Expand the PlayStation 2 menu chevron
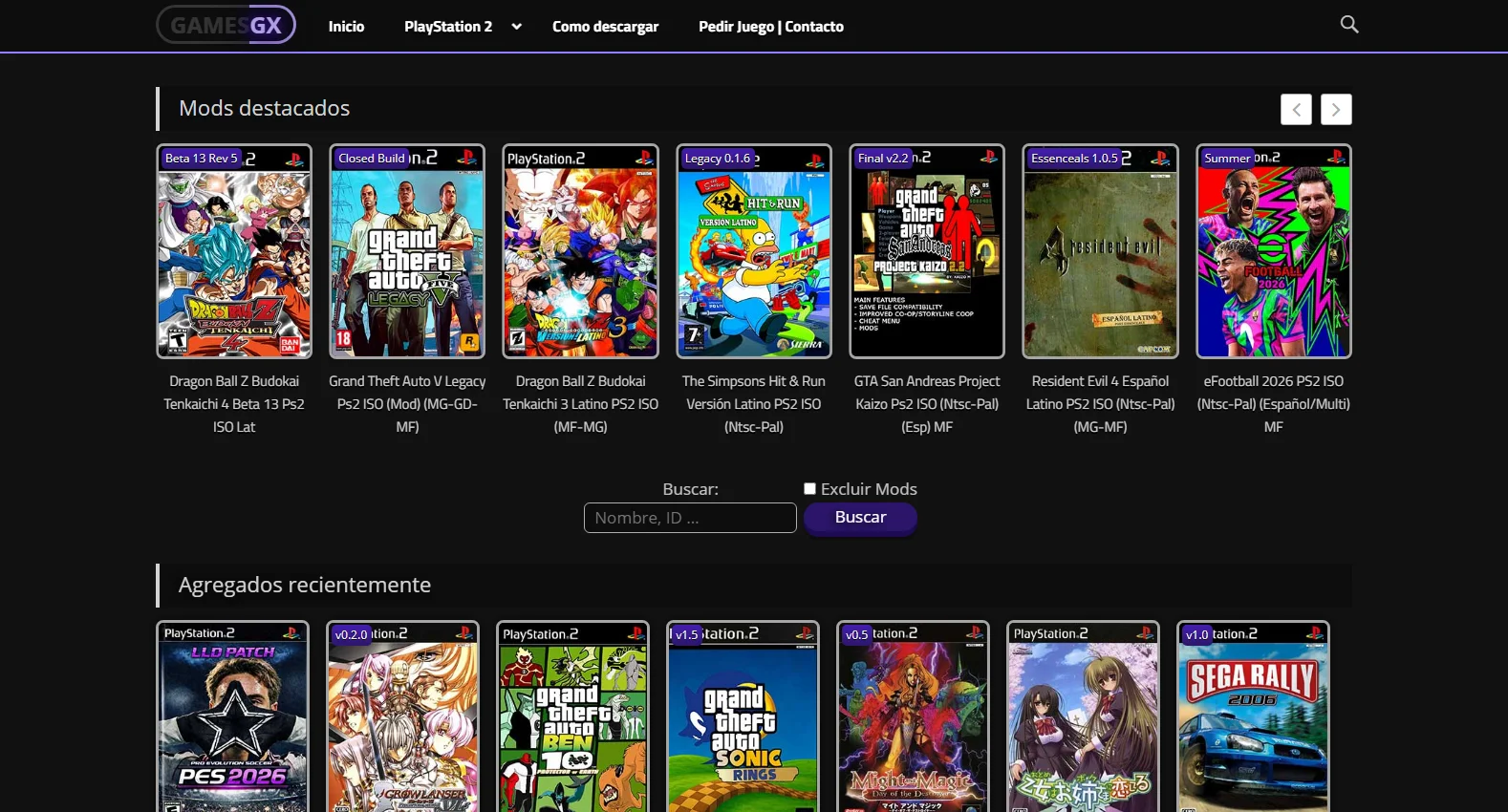The height and width of the screenshot is (812, 1508). (516, 27)
